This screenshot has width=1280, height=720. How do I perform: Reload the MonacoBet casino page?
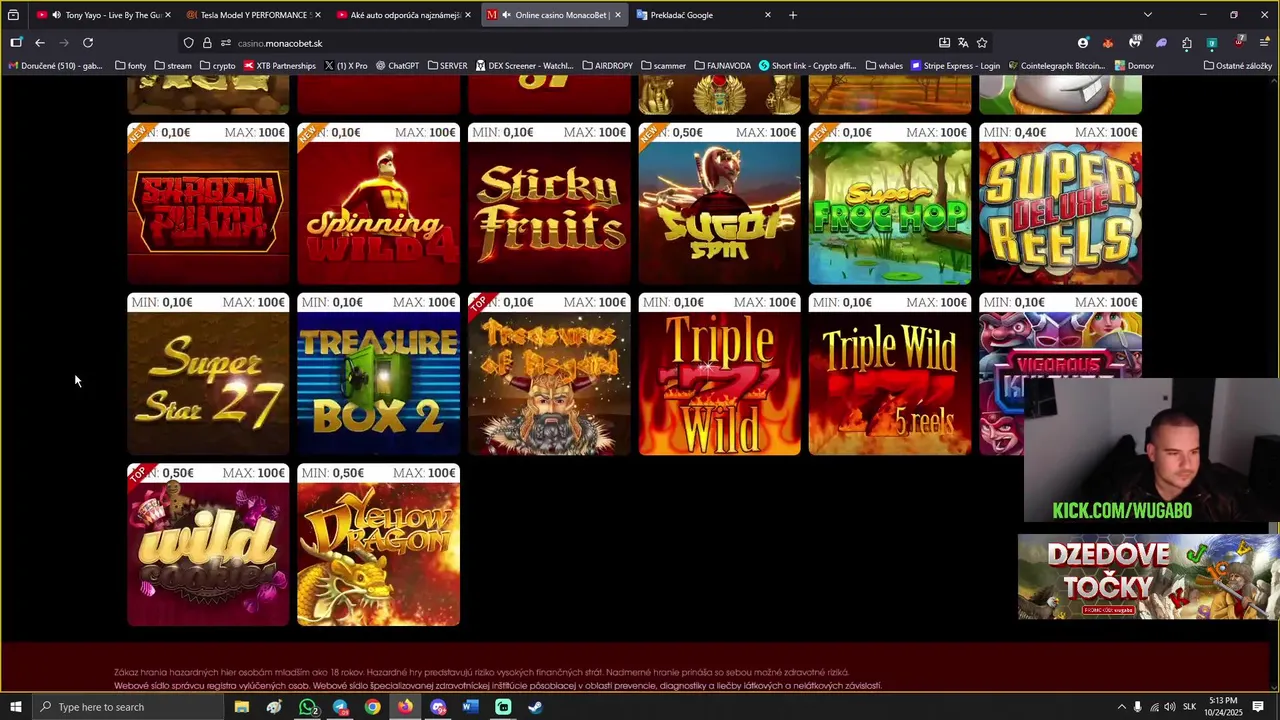point(88,43)
